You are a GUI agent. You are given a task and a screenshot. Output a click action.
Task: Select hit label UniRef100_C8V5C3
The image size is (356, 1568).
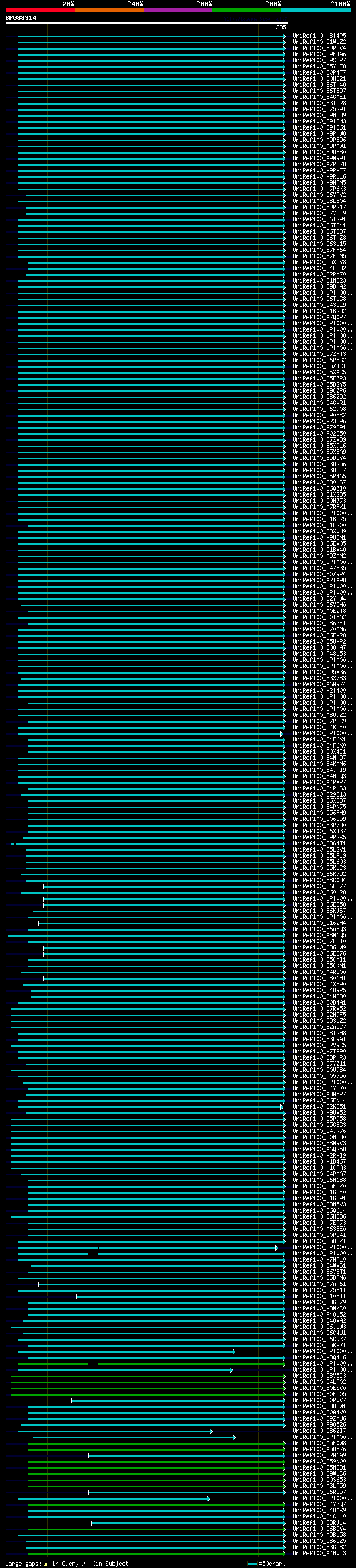[319, 1376]
